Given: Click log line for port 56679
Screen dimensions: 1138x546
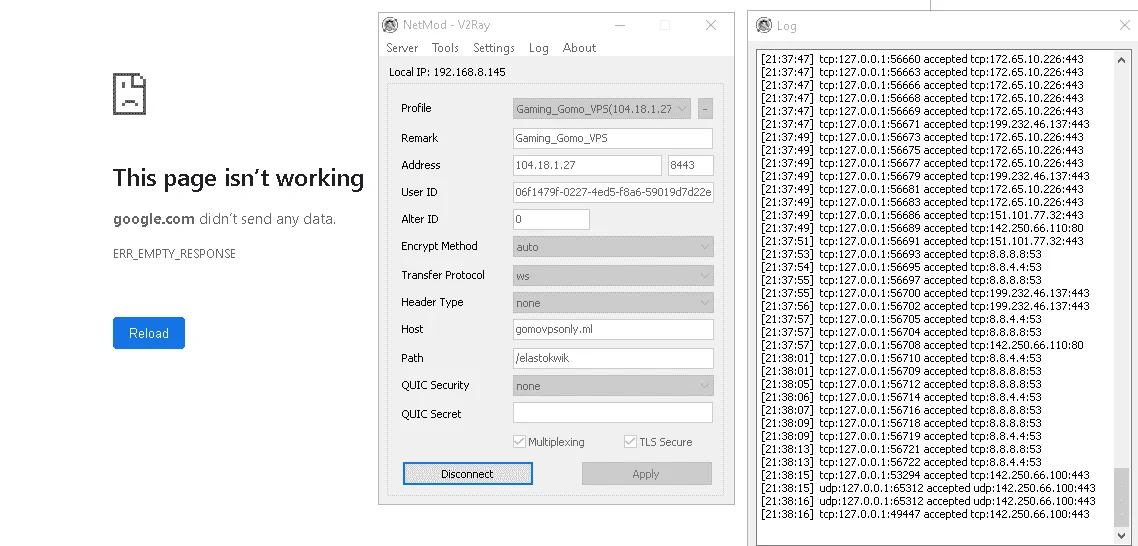Looking at the screenshot, I should point(925,176).
